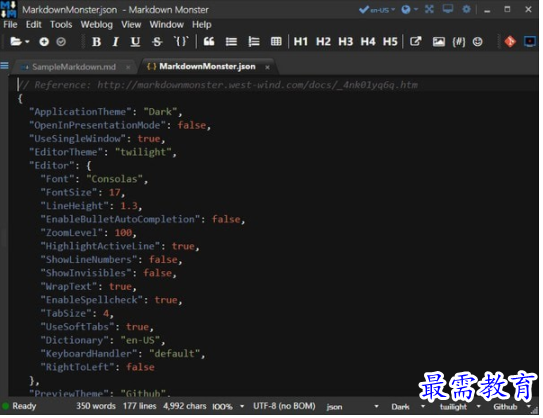Open the globe browser dropdown in title bar
The height and width of the screenshot is (418, 543).
(409, 9)
